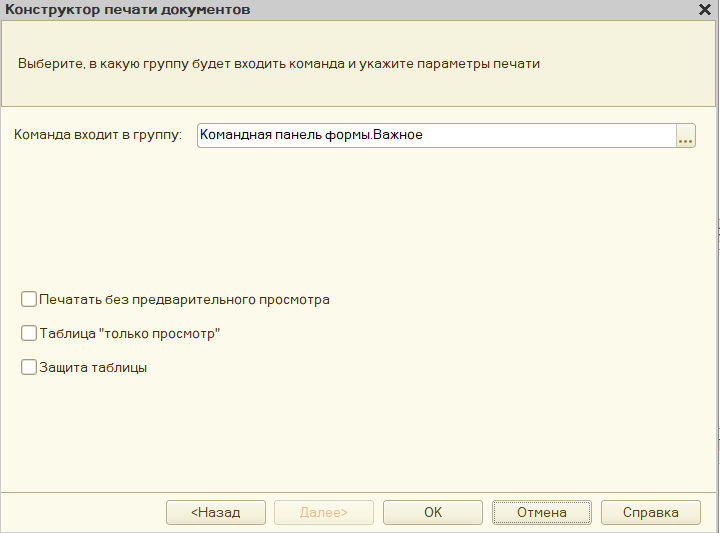Go back with the <Назад button
The height and width of the screenshot is (533, 720).
216,512
